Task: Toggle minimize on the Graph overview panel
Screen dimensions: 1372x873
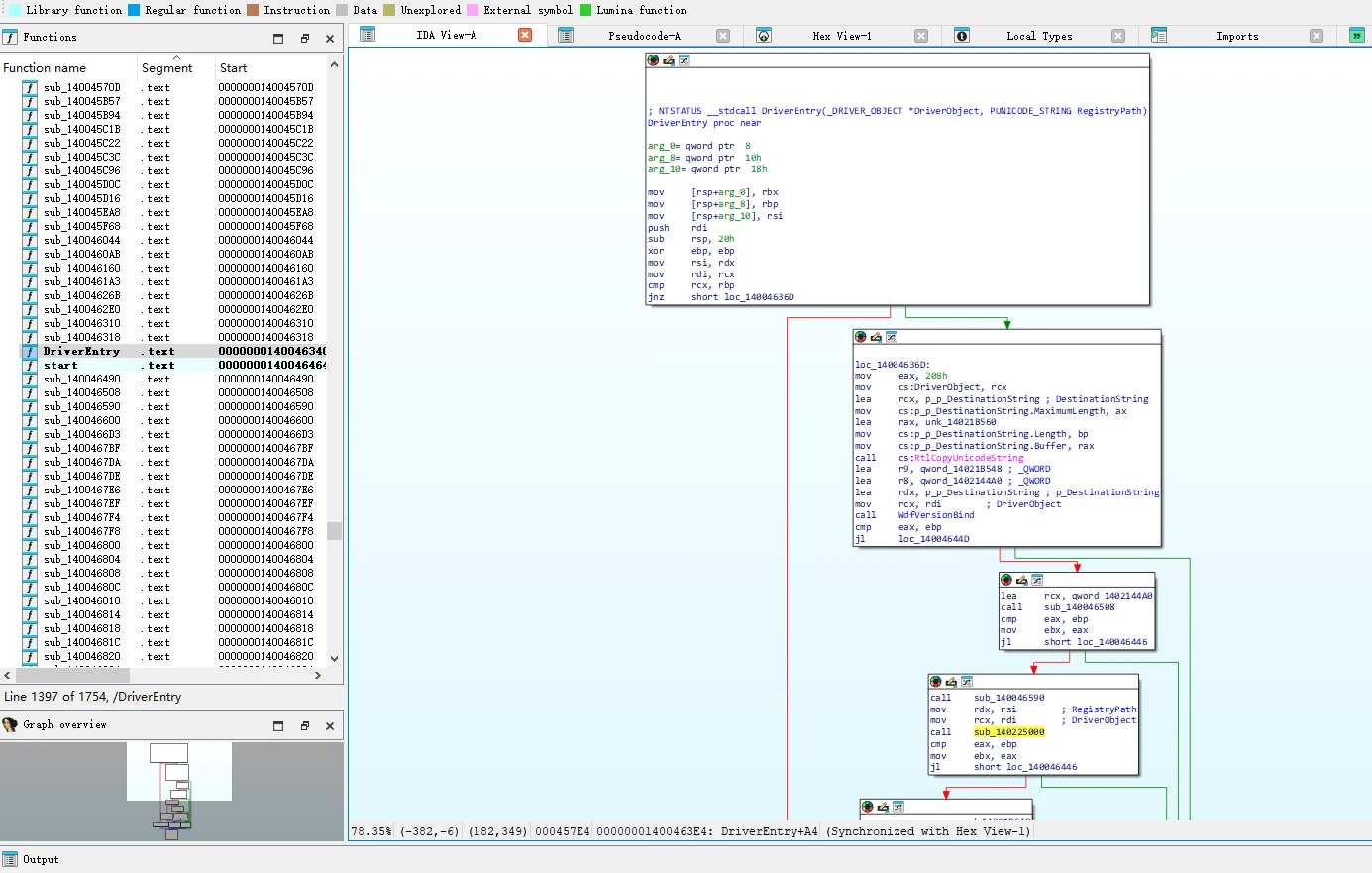Action: (278, 726)
